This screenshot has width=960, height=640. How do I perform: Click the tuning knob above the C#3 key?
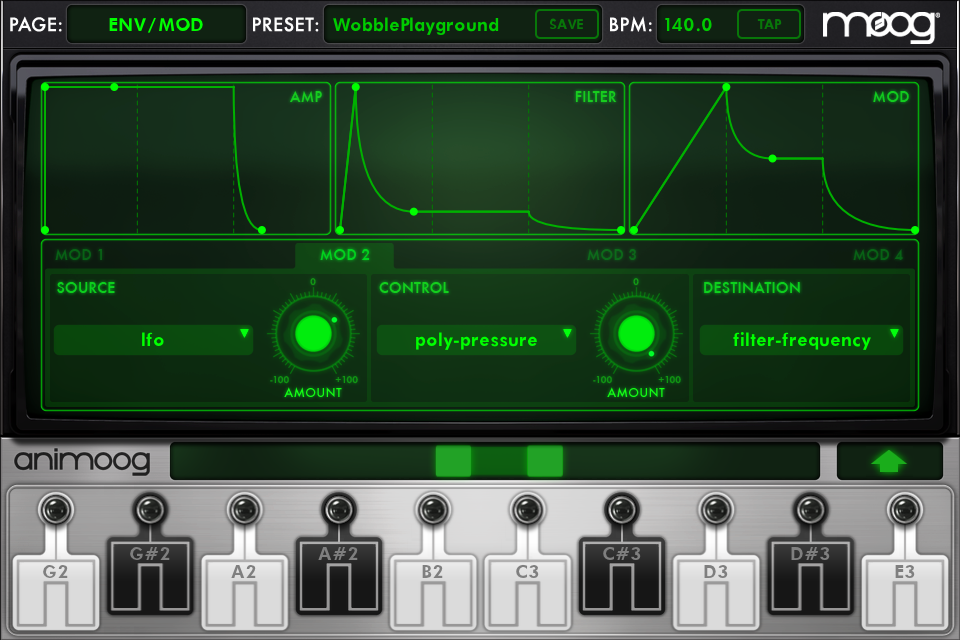pos(621,510)
